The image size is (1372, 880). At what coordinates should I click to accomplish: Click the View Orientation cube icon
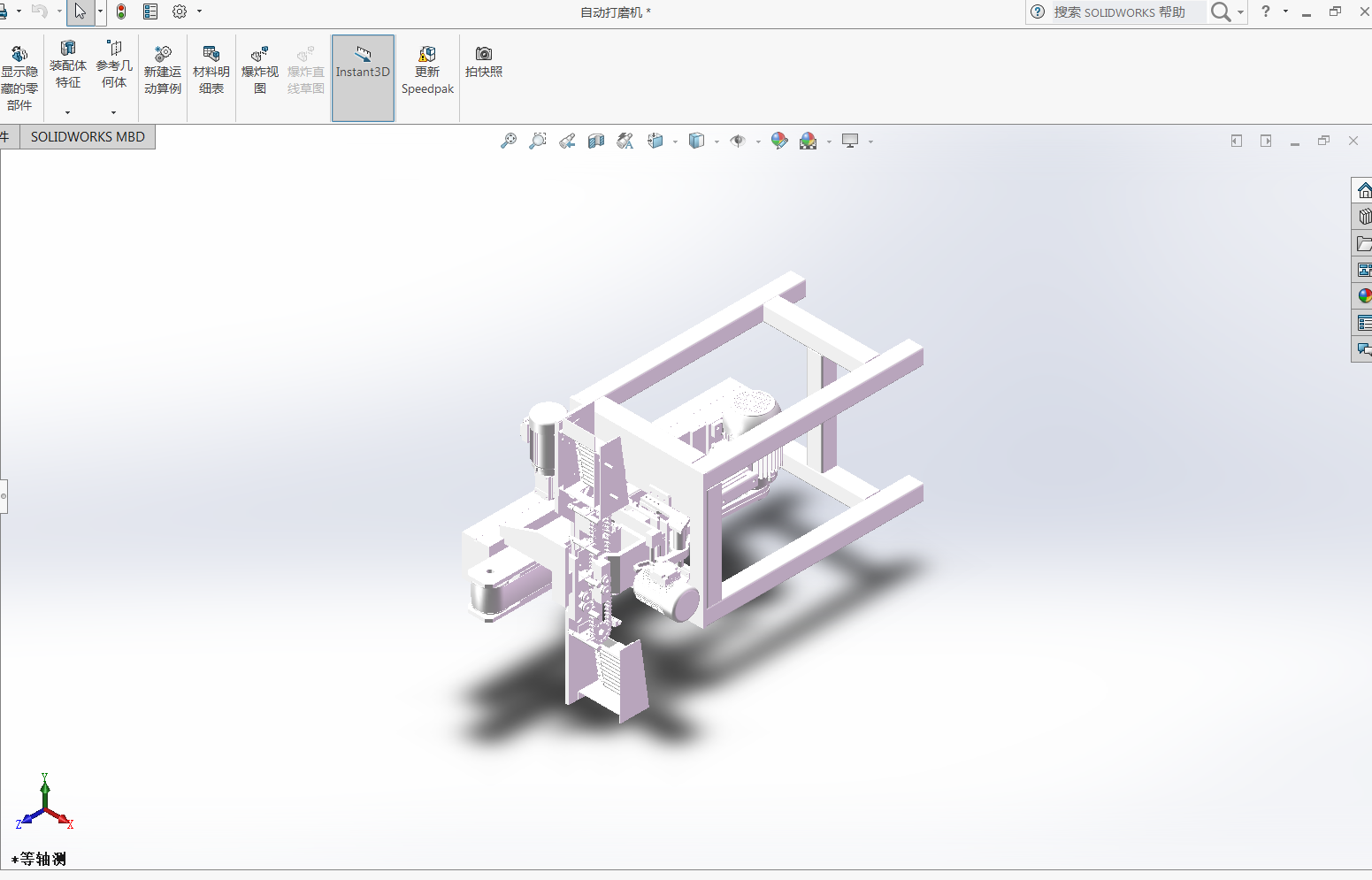(655, 141)
